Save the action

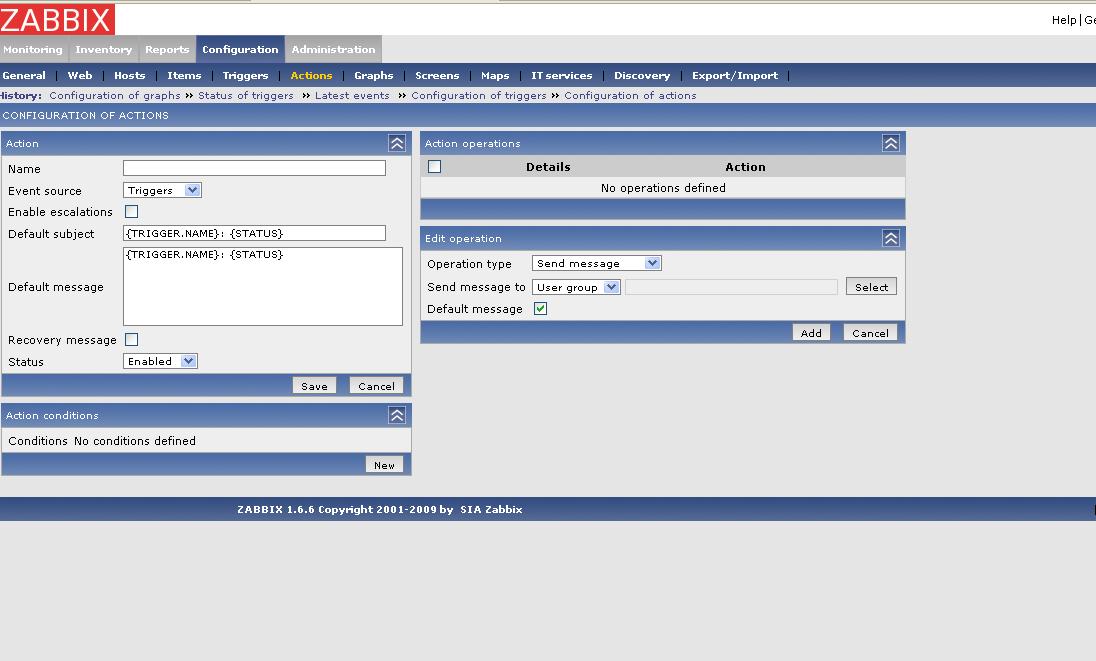coord(315,386)
